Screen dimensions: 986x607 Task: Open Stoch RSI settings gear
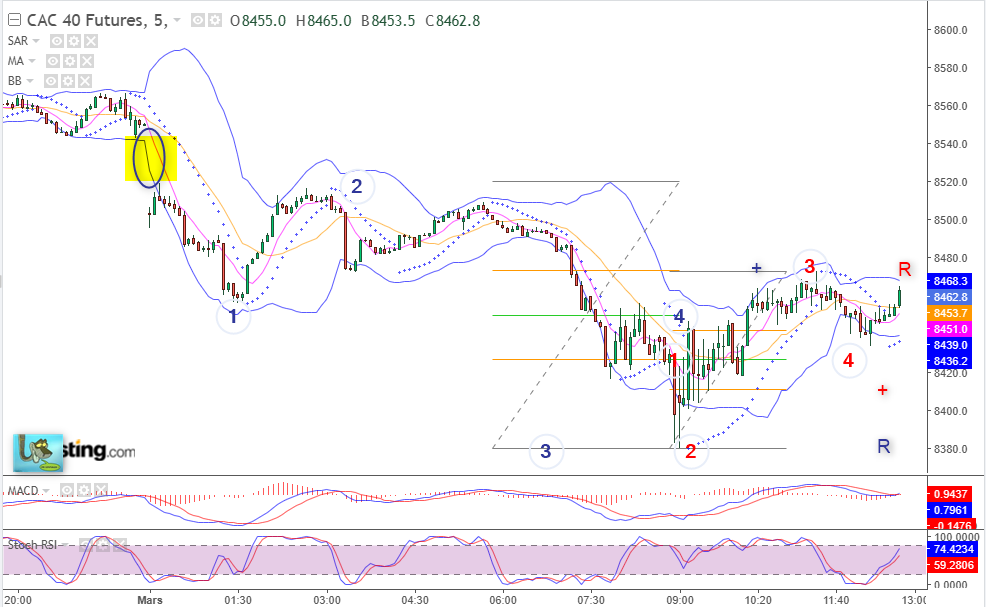pos(102,545)
